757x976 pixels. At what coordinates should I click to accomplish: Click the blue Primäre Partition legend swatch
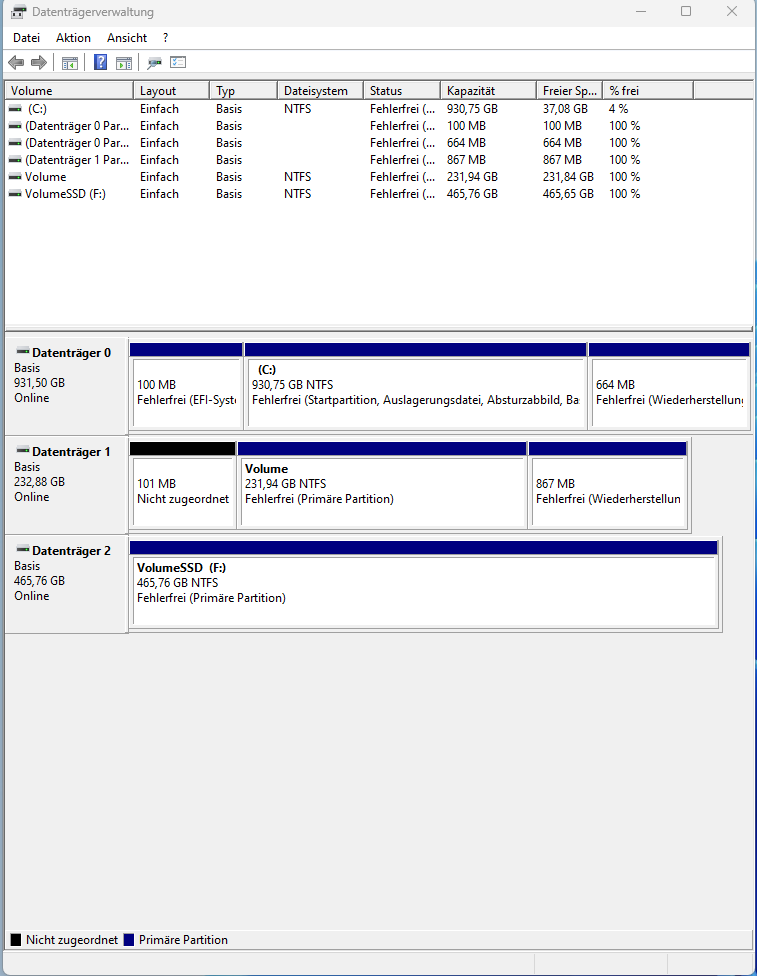click(x=129, y=940)
